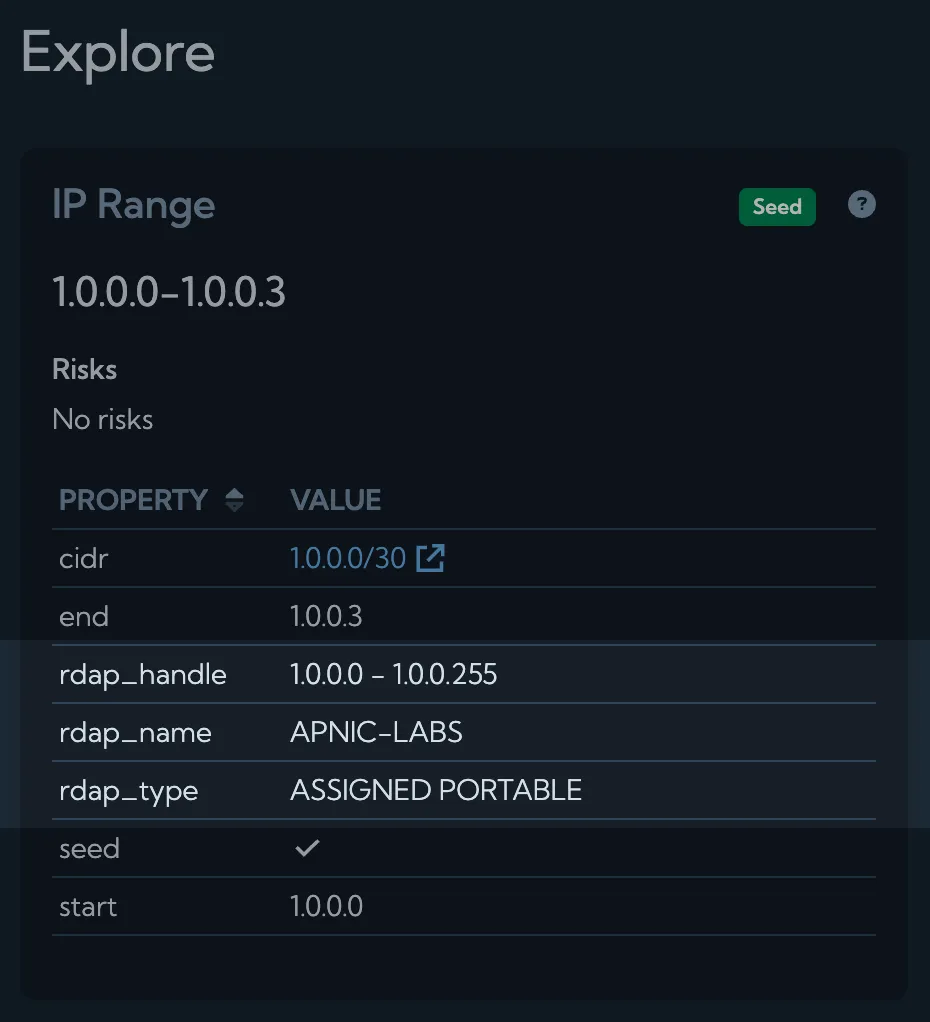
Task: Click the 1.0.0.0–1.0.0.3 range heading
Action: [169, 292]
